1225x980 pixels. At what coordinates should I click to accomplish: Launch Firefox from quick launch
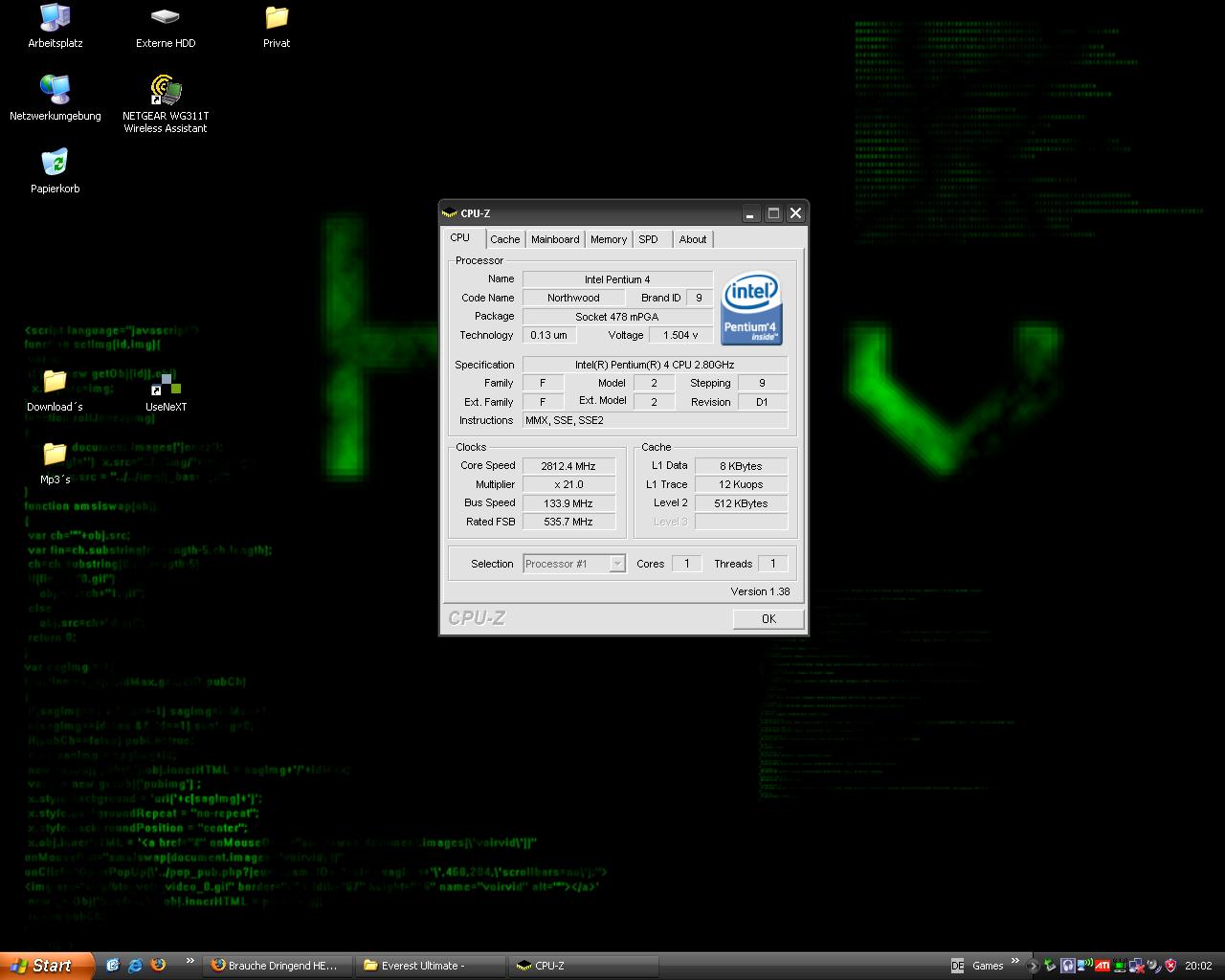coord(158,966)
